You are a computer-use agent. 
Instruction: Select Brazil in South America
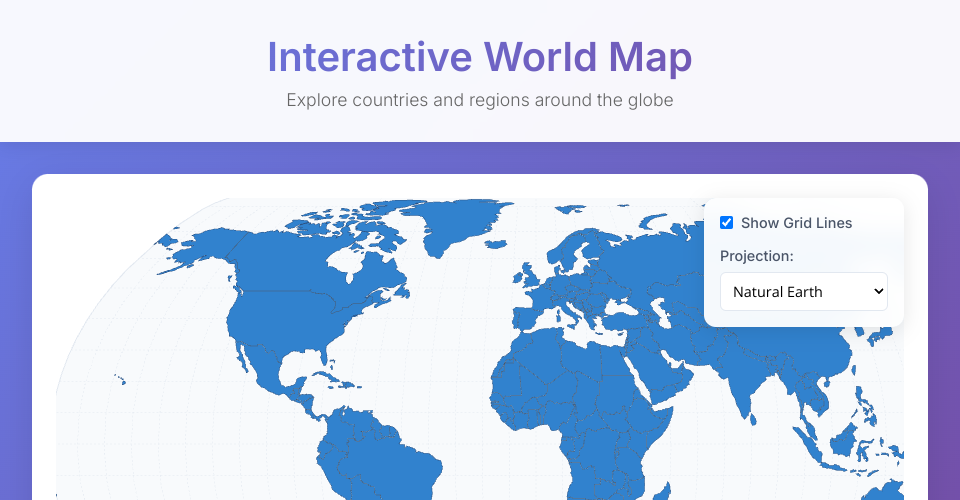click(x=400, y=460)
